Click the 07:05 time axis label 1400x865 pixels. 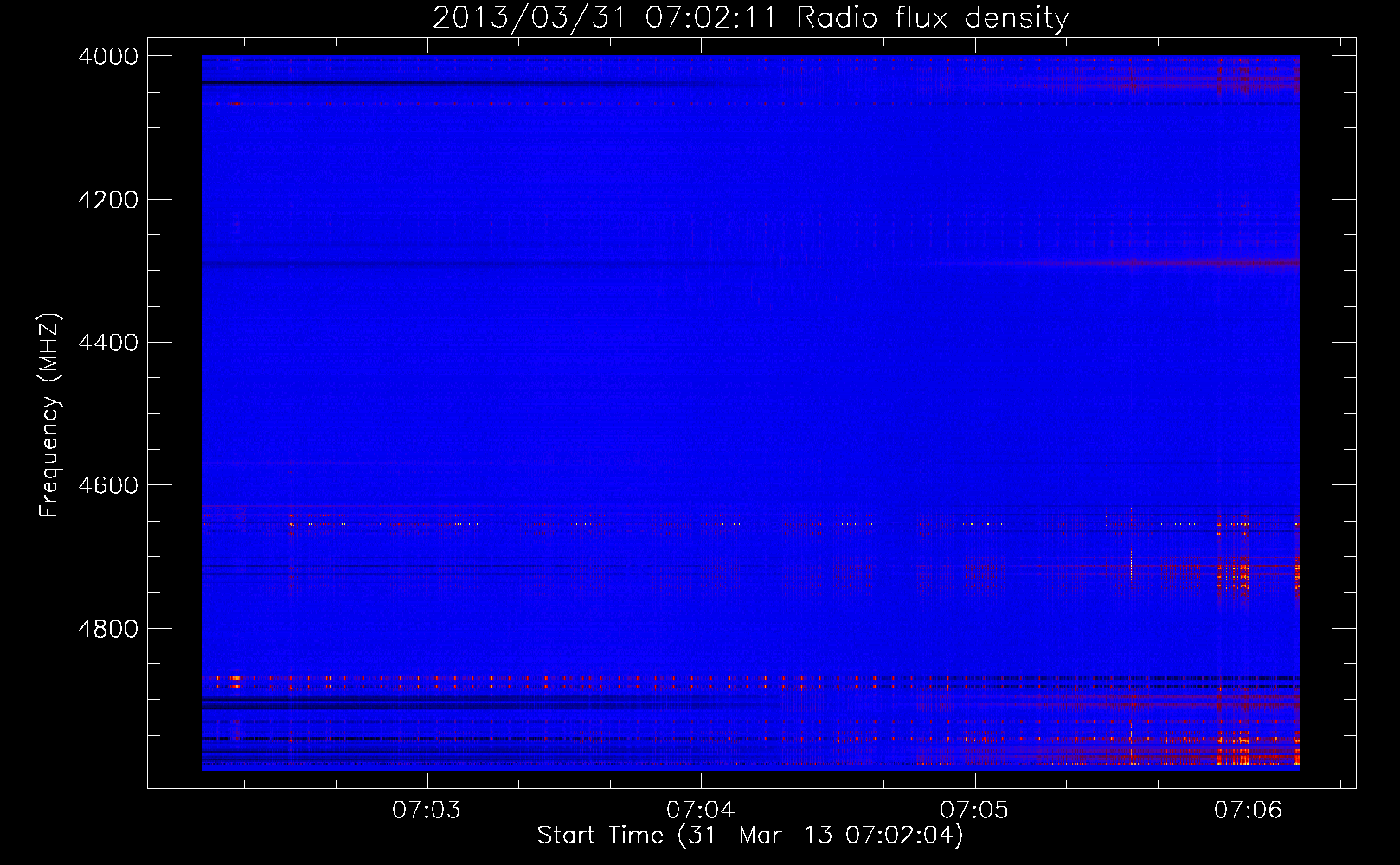(974, 811)
